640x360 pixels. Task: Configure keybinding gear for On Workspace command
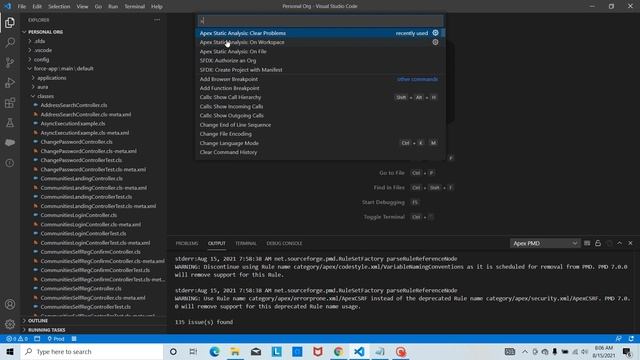[435, 42]
